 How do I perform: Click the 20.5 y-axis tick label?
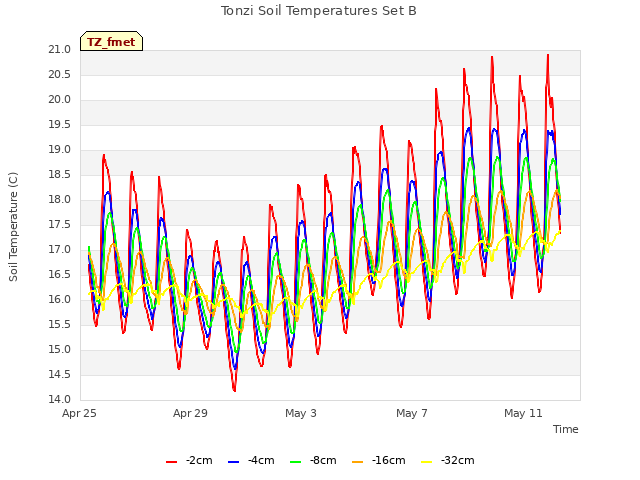(60, 75)
